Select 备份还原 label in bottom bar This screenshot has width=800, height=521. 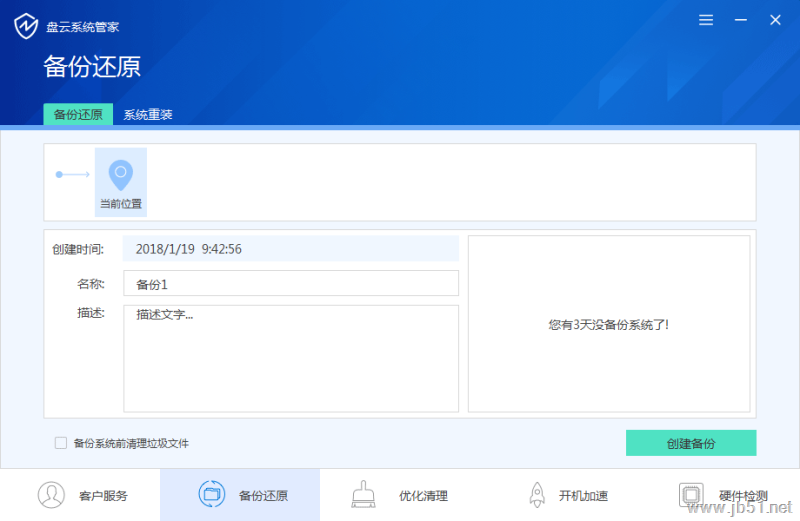[263, 495]
